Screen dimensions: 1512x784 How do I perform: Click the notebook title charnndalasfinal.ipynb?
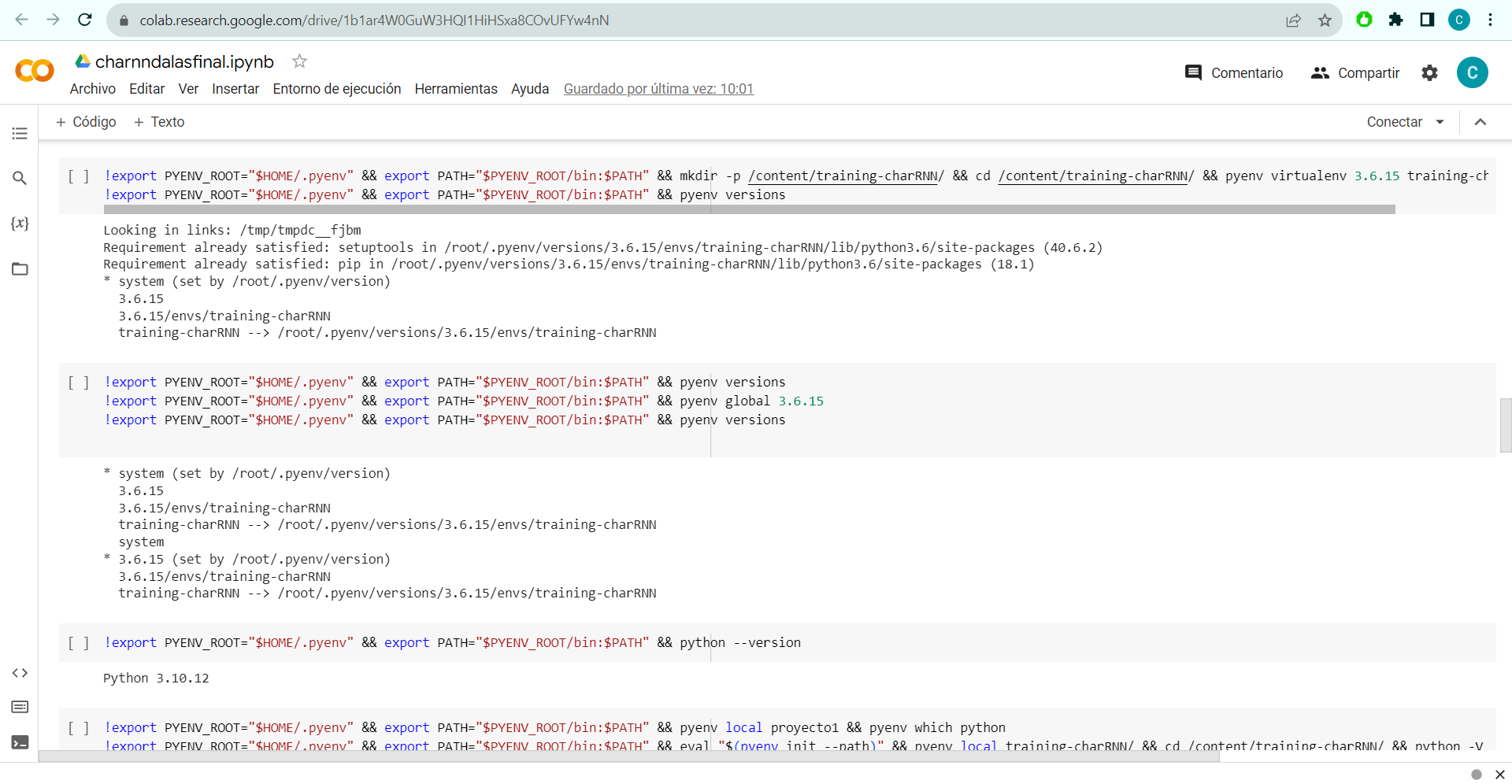(x=184, y=61)
